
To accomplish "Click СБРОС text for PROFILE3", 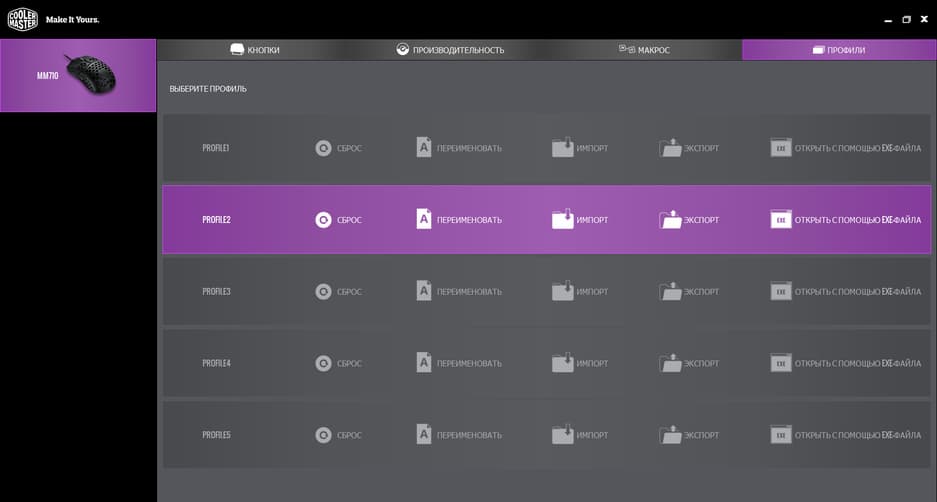I will [x=350, y=292].
